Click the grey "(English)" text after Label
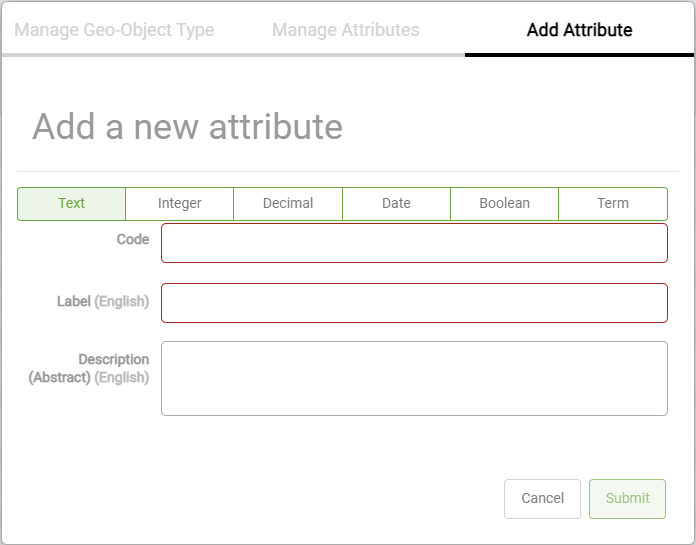 [x=122, y=301]
